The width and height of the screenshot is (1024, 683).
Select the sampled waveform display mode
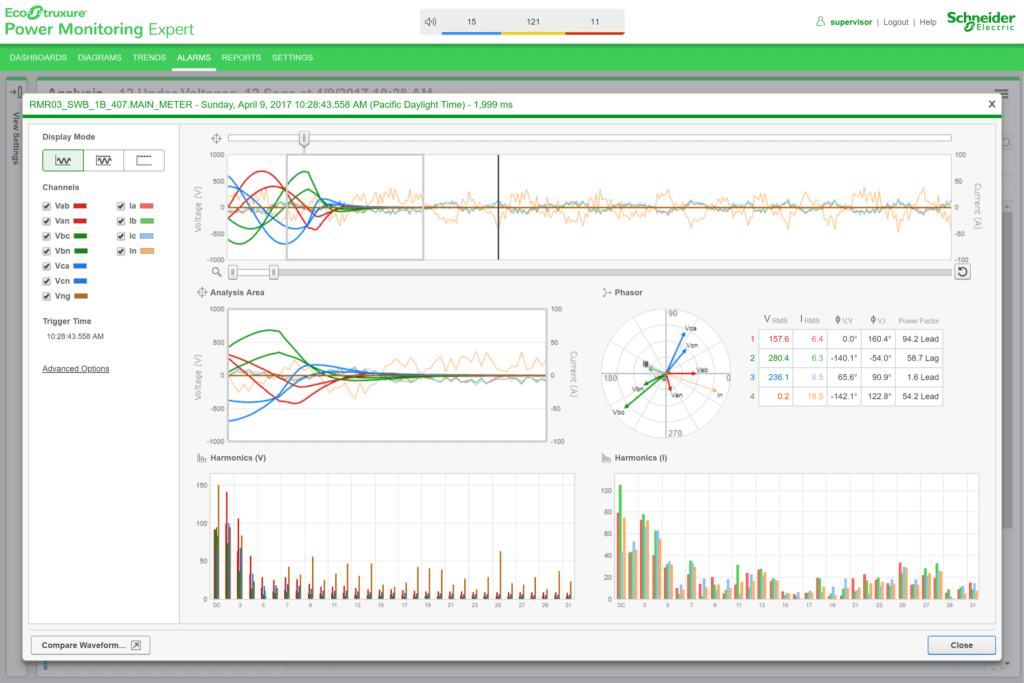(105, 160)
